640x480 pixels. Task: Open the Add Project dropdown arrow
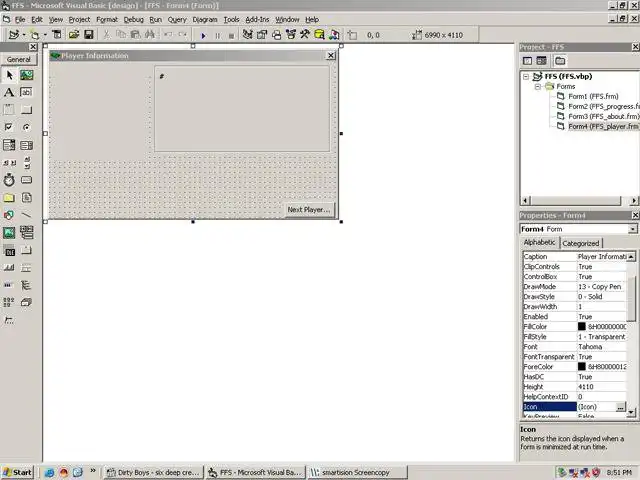[24, 35]
